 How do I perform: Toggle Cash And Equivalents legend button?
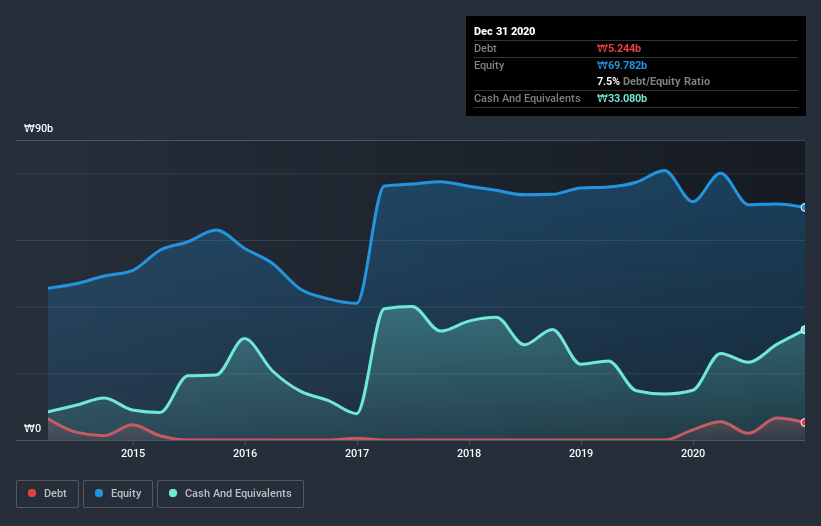pyautogui.click(x=230, y=494)
